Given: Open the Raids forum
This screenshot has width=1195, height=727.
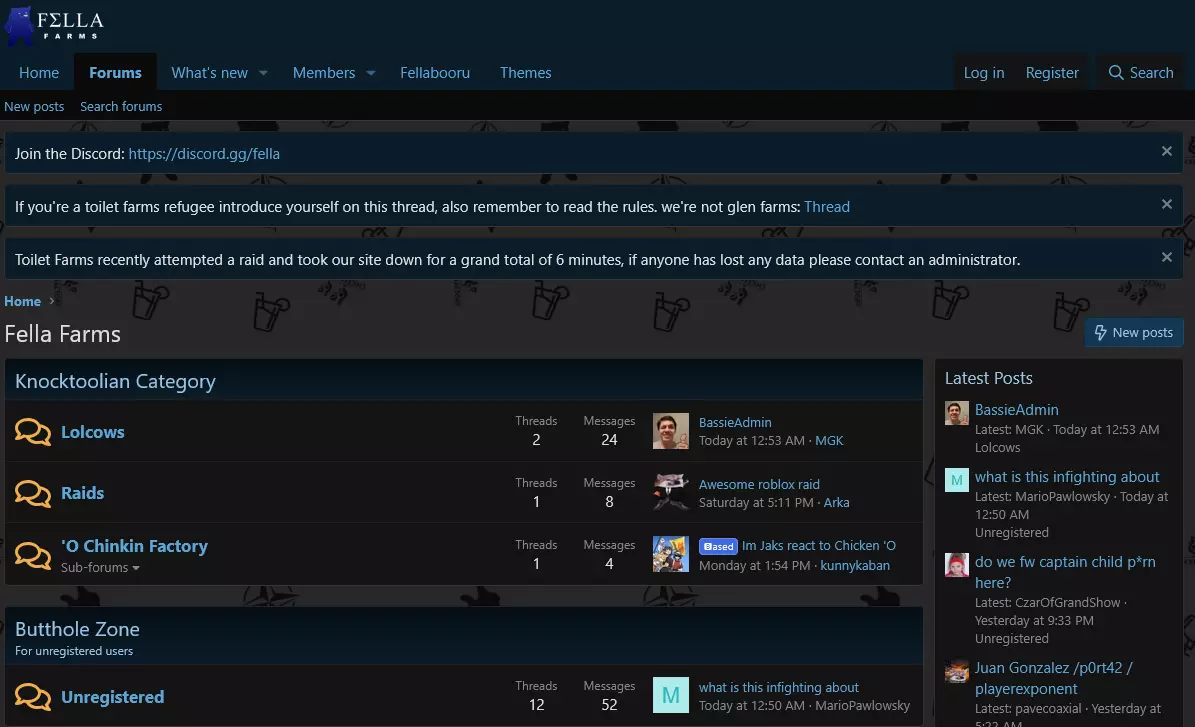Looking at the screenshot, I should coord(82,493).
